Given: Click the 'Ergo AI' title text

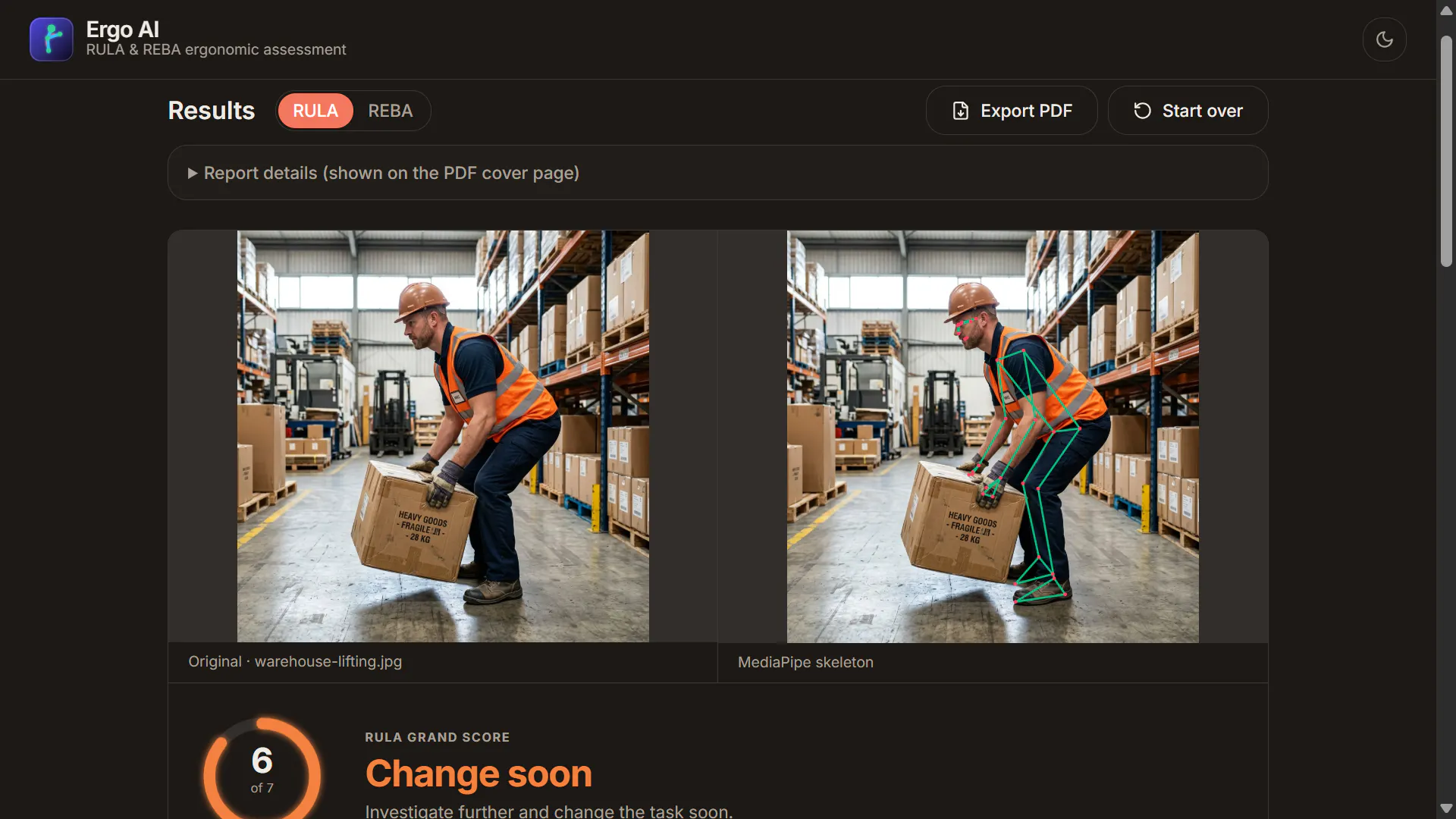Looking at the screenshot, I should point(123,29).
